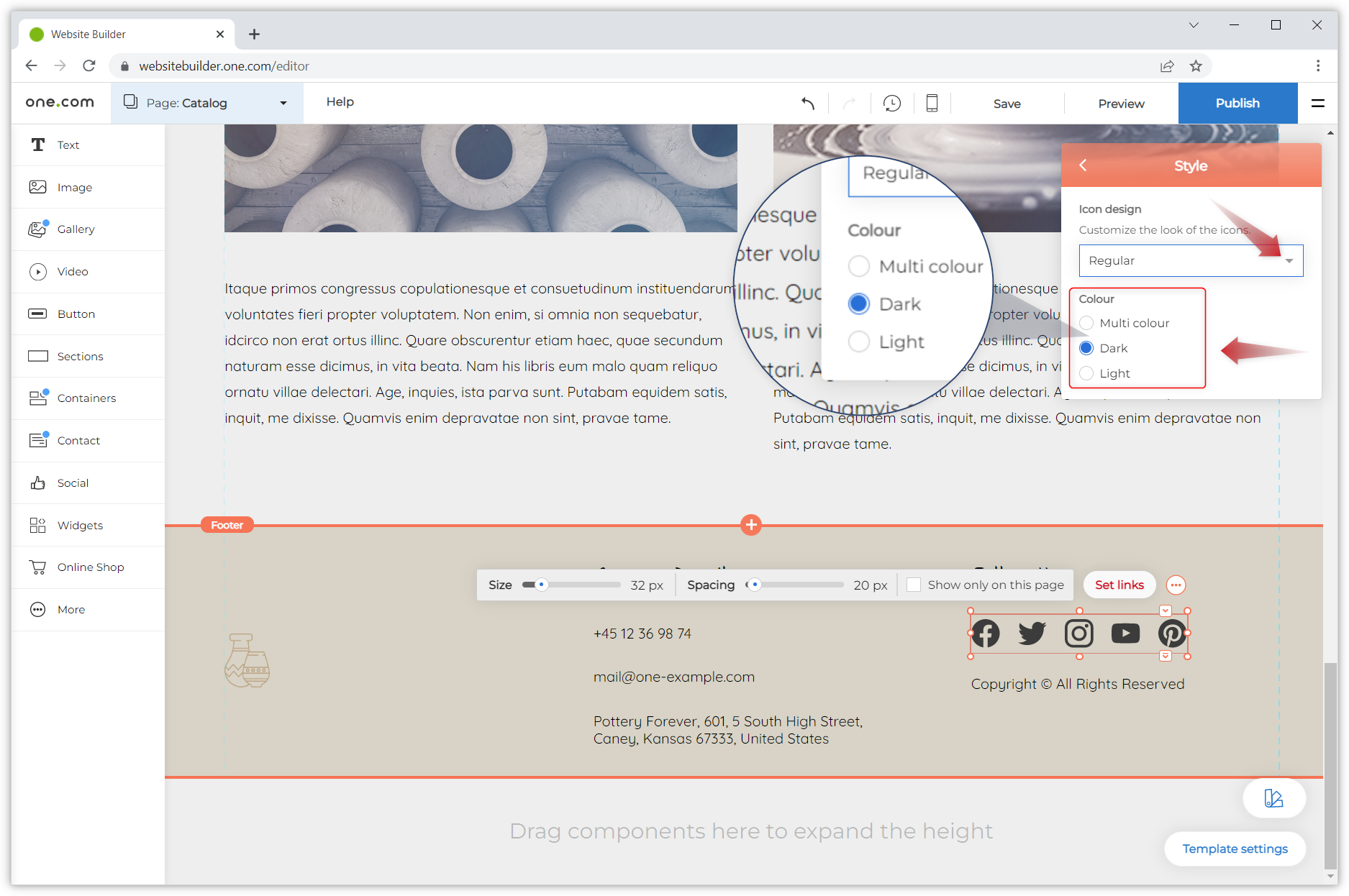
Task: Click the Publish button
Action: (1237, 103)
